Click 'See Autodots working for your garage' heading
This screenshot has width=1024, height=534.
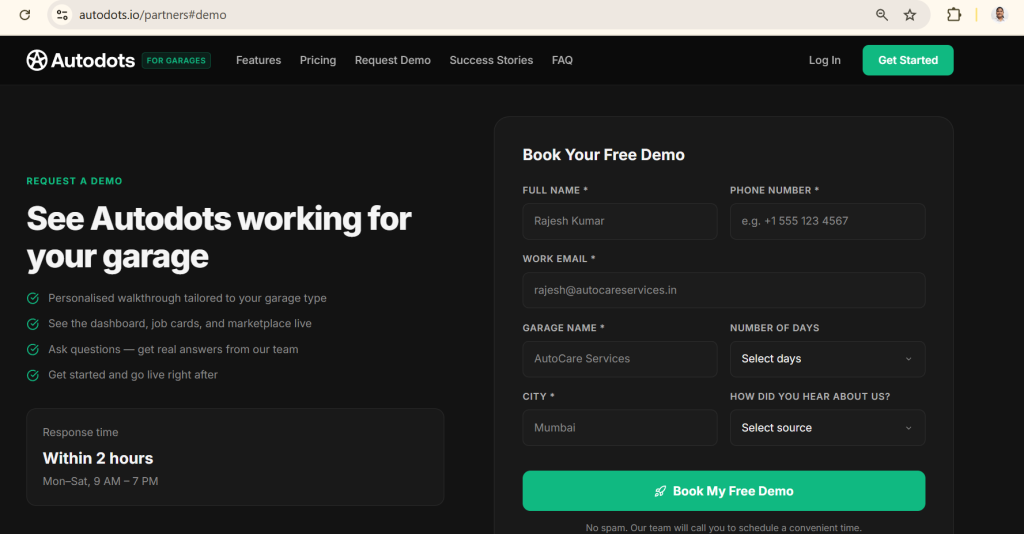[x=219, y=238]
